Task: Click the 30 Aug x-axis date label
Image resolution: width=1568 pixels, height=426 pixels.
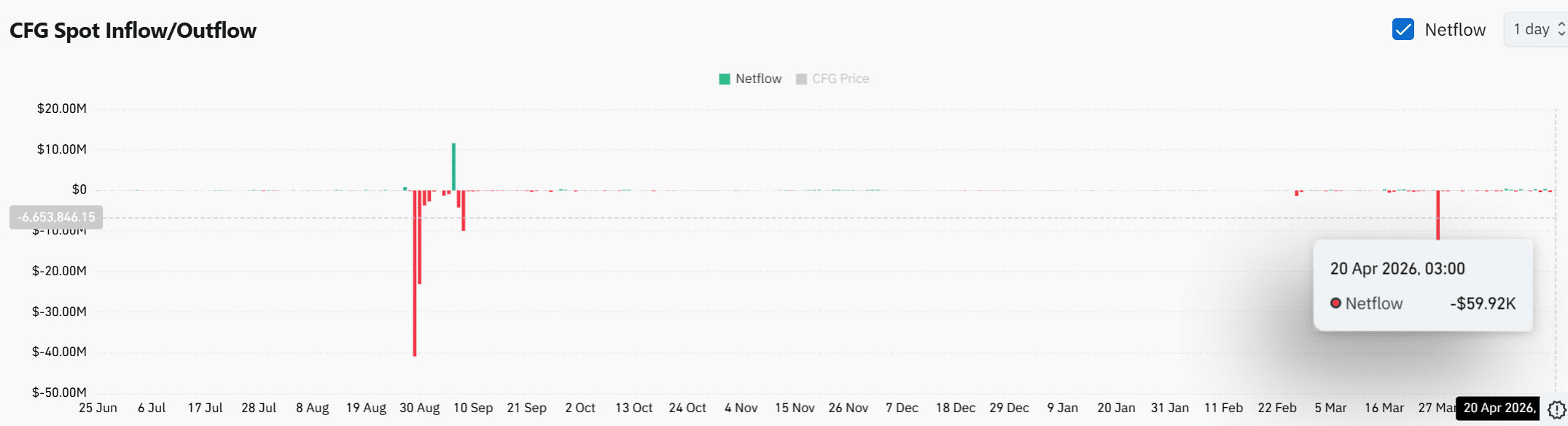Action: pos(419,408)
